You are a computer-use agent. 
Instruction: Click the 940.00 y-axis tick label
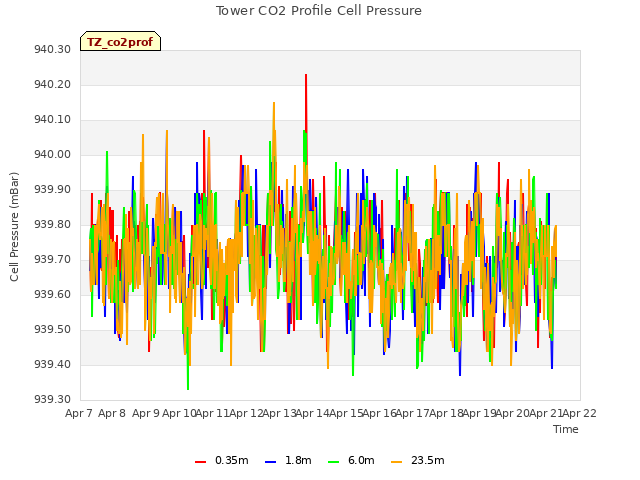coord(52,155)
